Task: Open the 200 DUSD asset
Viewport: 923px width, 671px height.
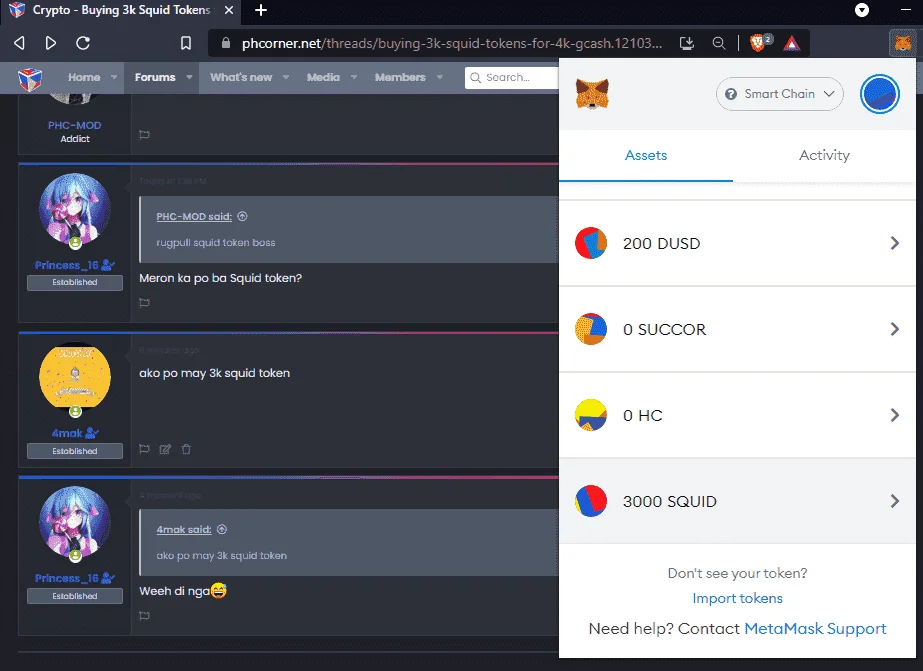Action: click(737, 244)
